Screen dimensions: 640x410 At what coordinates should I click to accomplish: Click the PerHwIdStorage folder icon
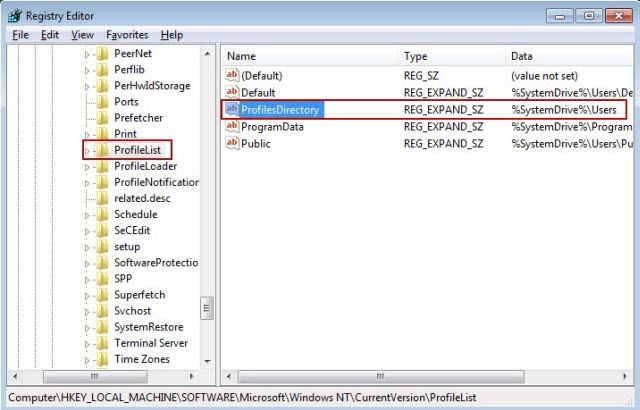102,86
